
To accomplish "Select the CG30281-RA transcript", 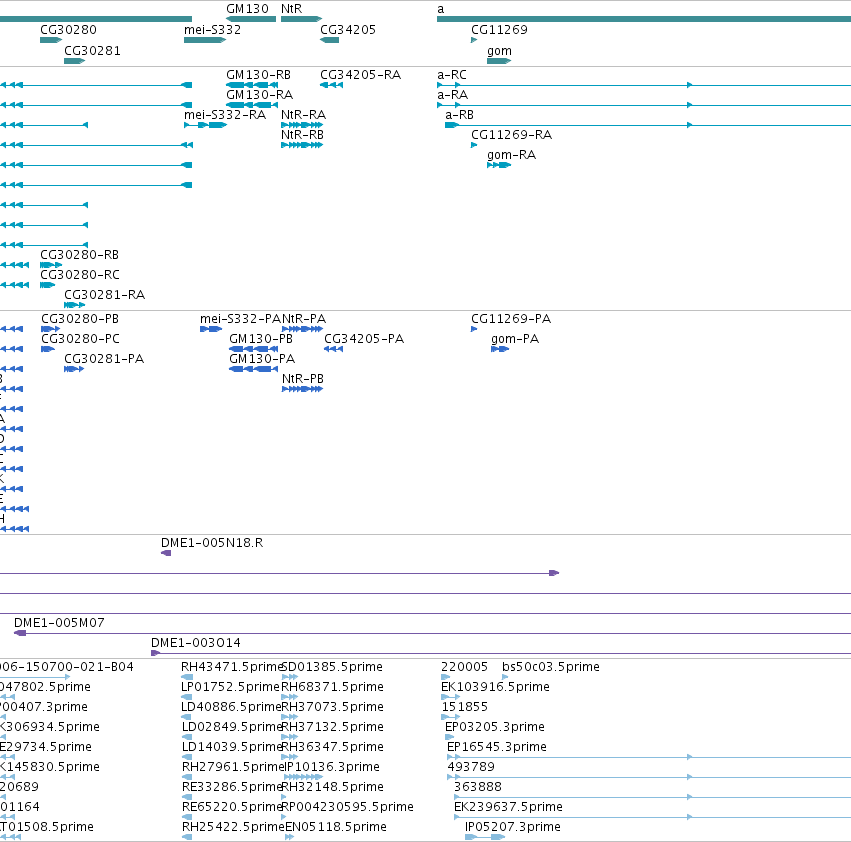I will (x=74, y=305).
